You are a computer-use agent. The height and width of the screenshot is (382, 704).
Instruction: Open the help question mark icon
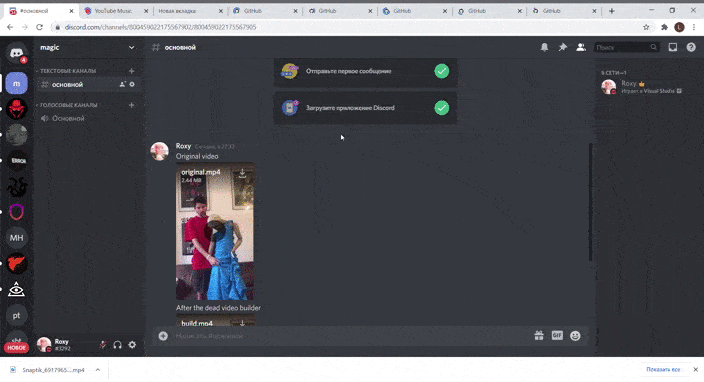click(691, 47)
